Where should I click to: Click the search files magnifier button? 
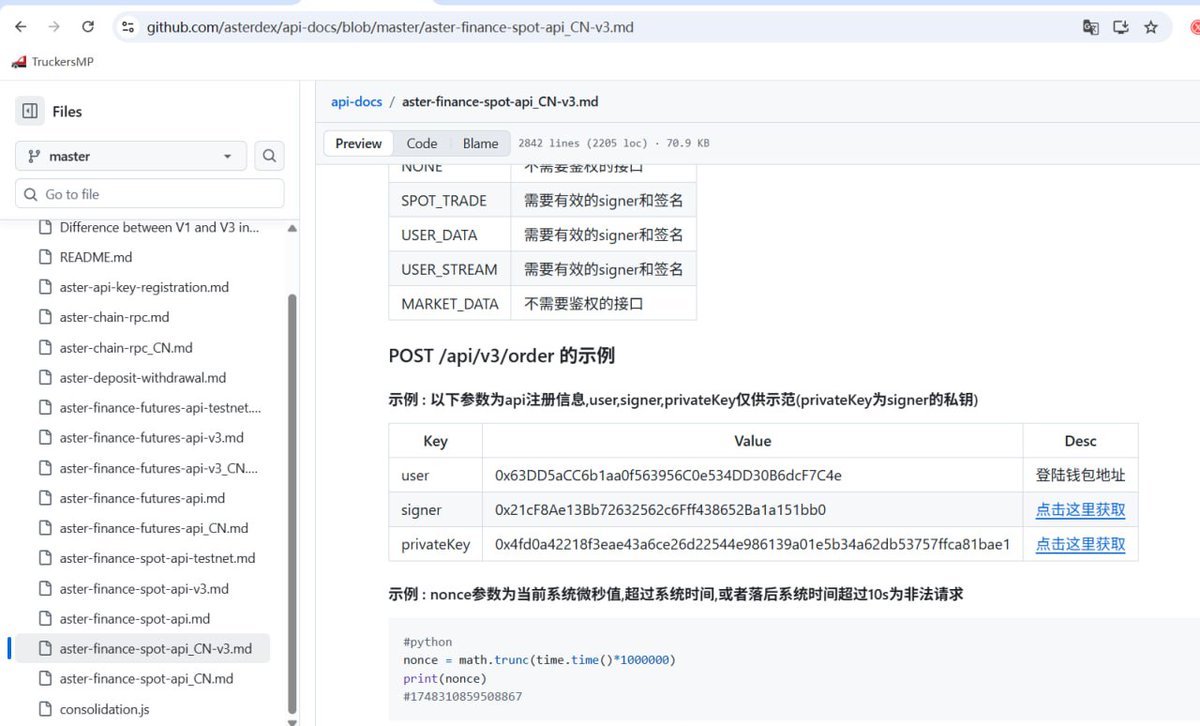(x=269, y=156)
